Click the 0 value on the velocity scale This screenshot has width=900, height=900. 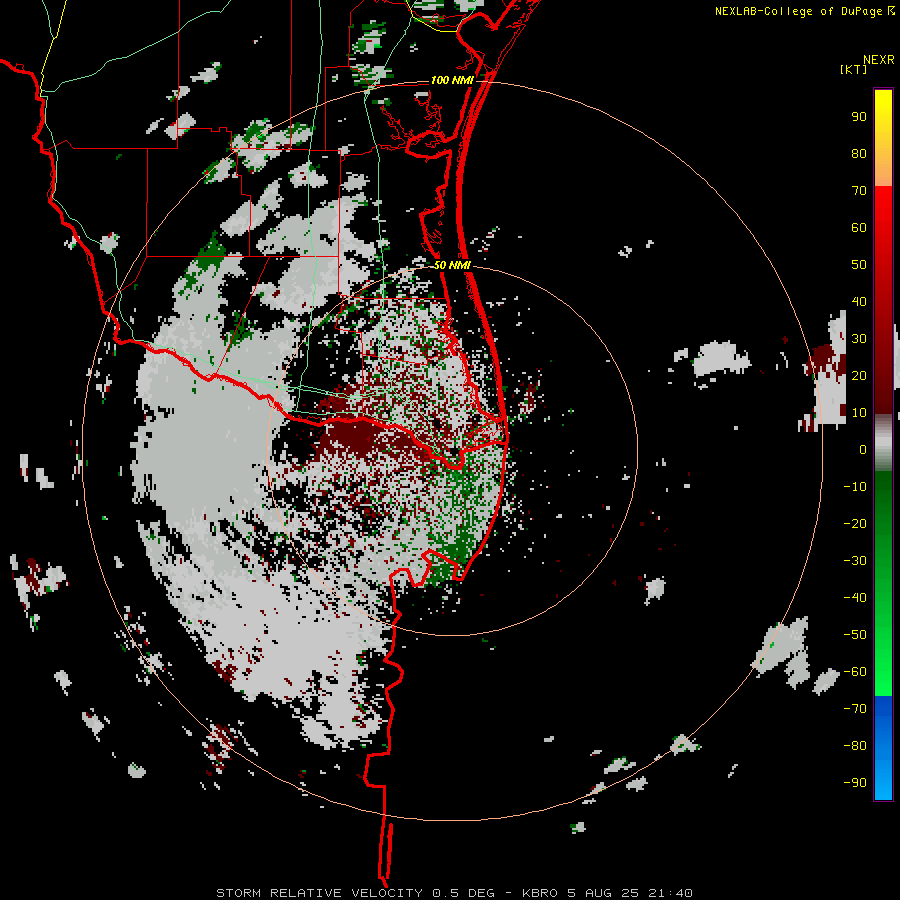(863, 449)
